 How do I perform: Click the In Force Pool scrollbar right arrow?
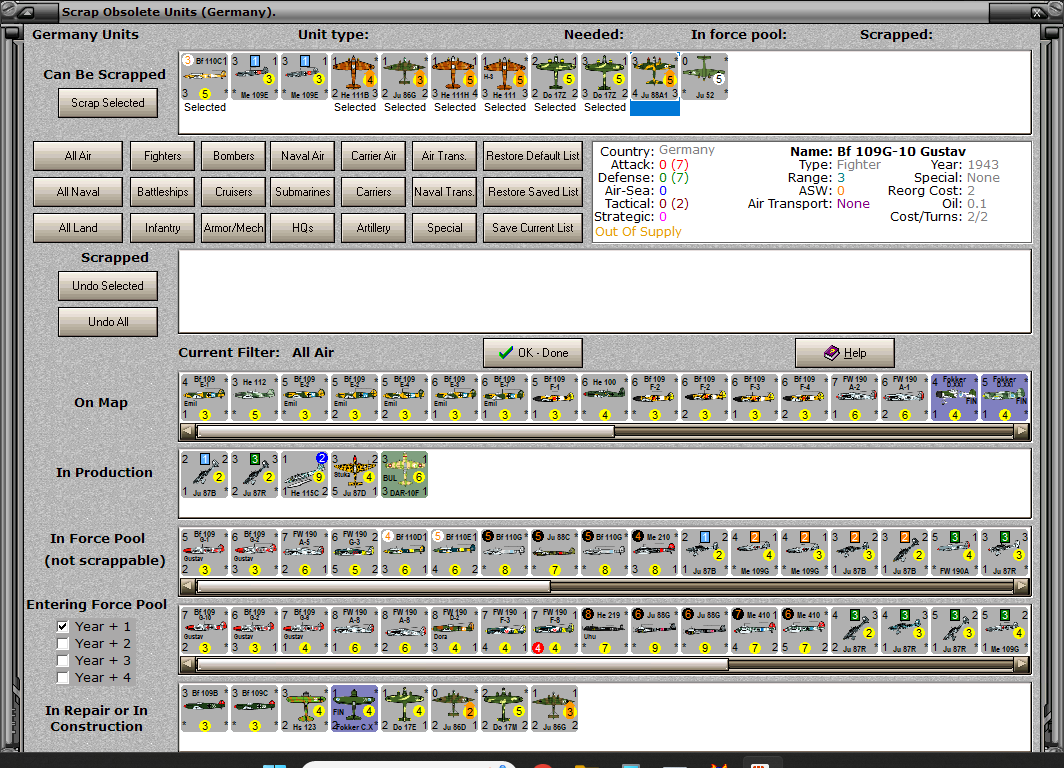(x=1022, y=585)
